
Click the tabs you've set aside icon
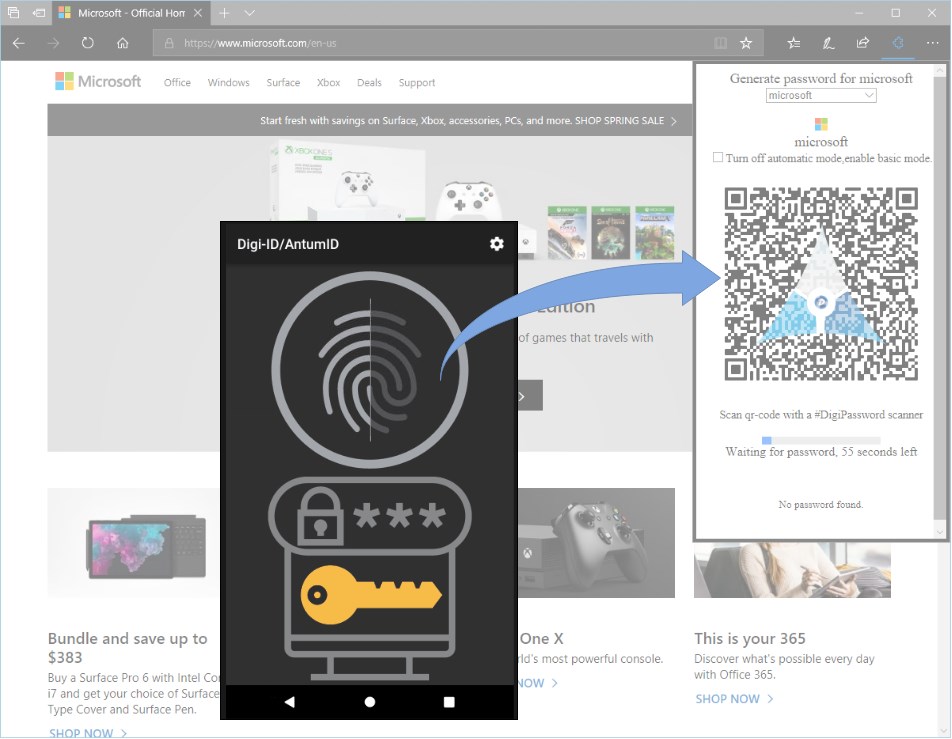[13, 13]
